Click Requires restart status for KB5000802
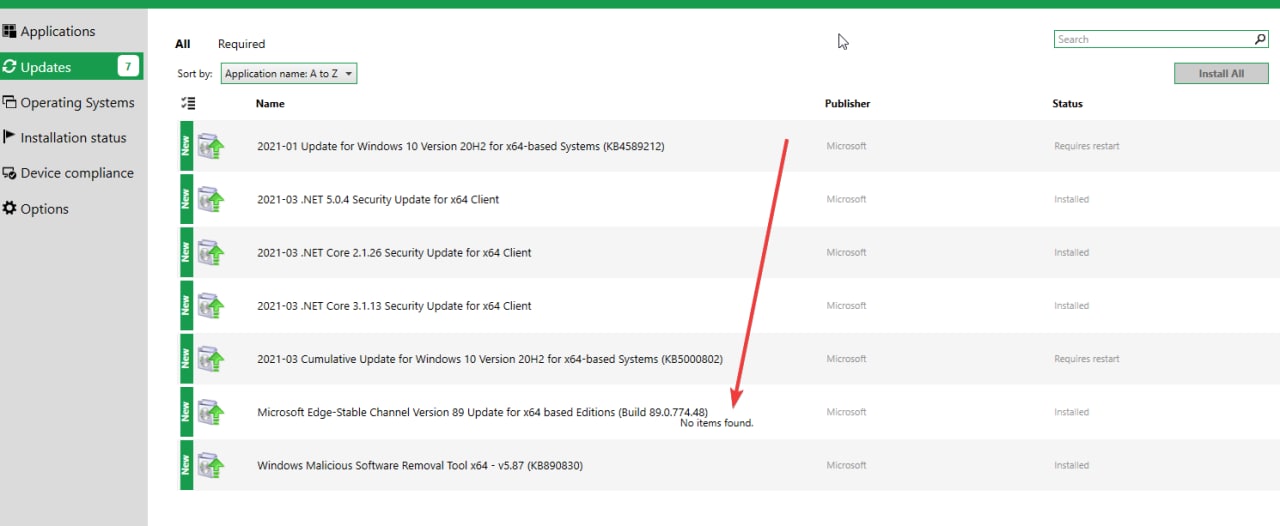This screenshot has width=1280, height=526. tap(1087, 358)
